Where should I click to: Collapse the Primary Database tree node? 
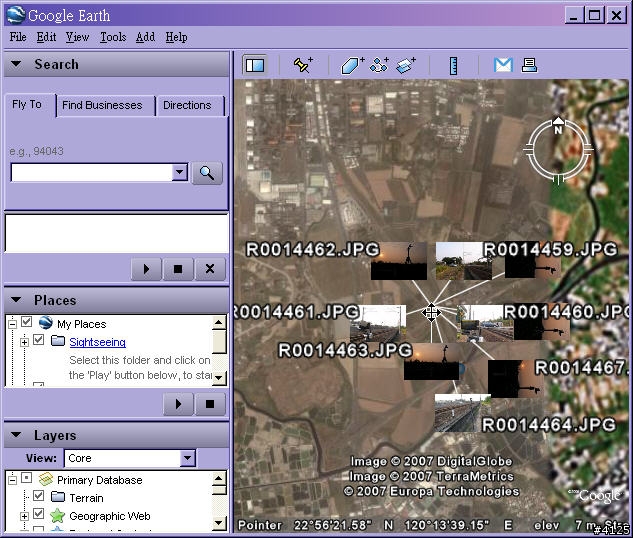[13, 480]
